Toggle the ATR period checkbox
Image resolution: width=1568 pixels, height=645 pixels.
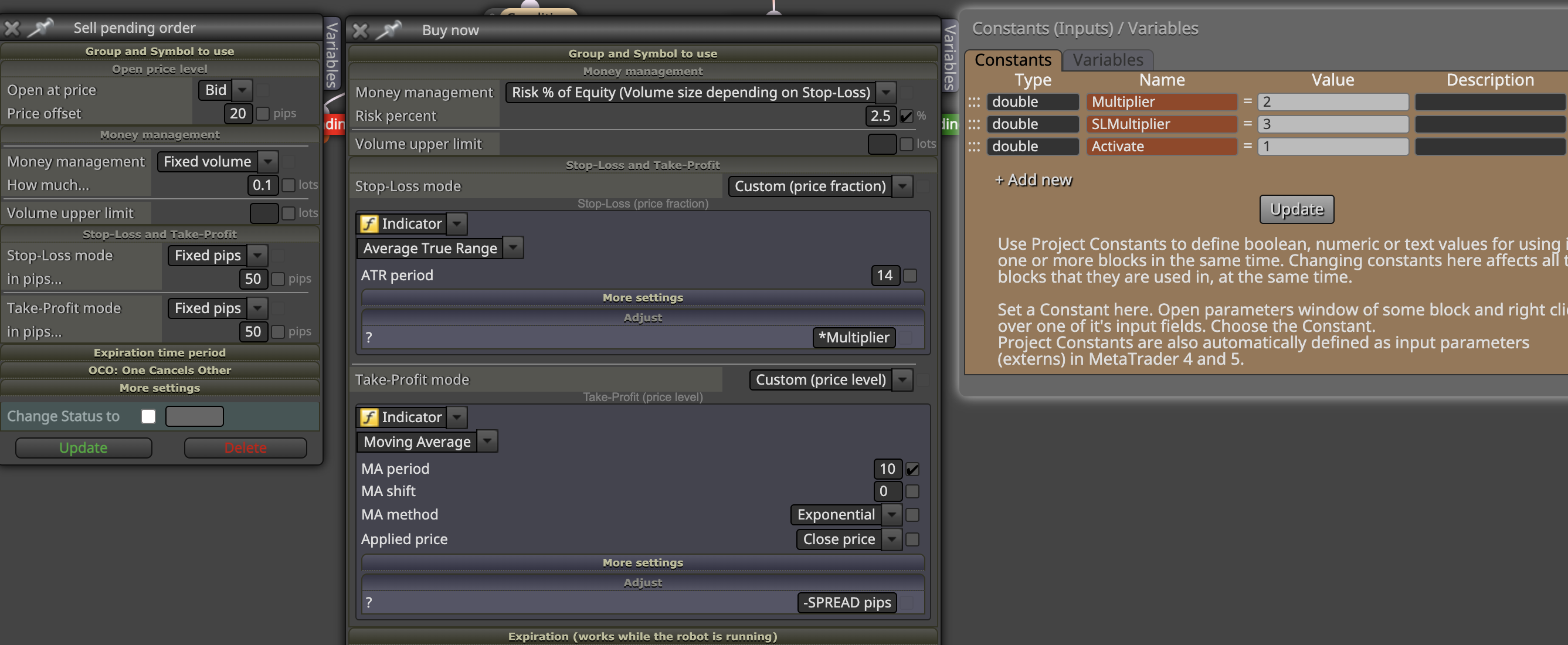pyautogui.click(x=910, y=276)
